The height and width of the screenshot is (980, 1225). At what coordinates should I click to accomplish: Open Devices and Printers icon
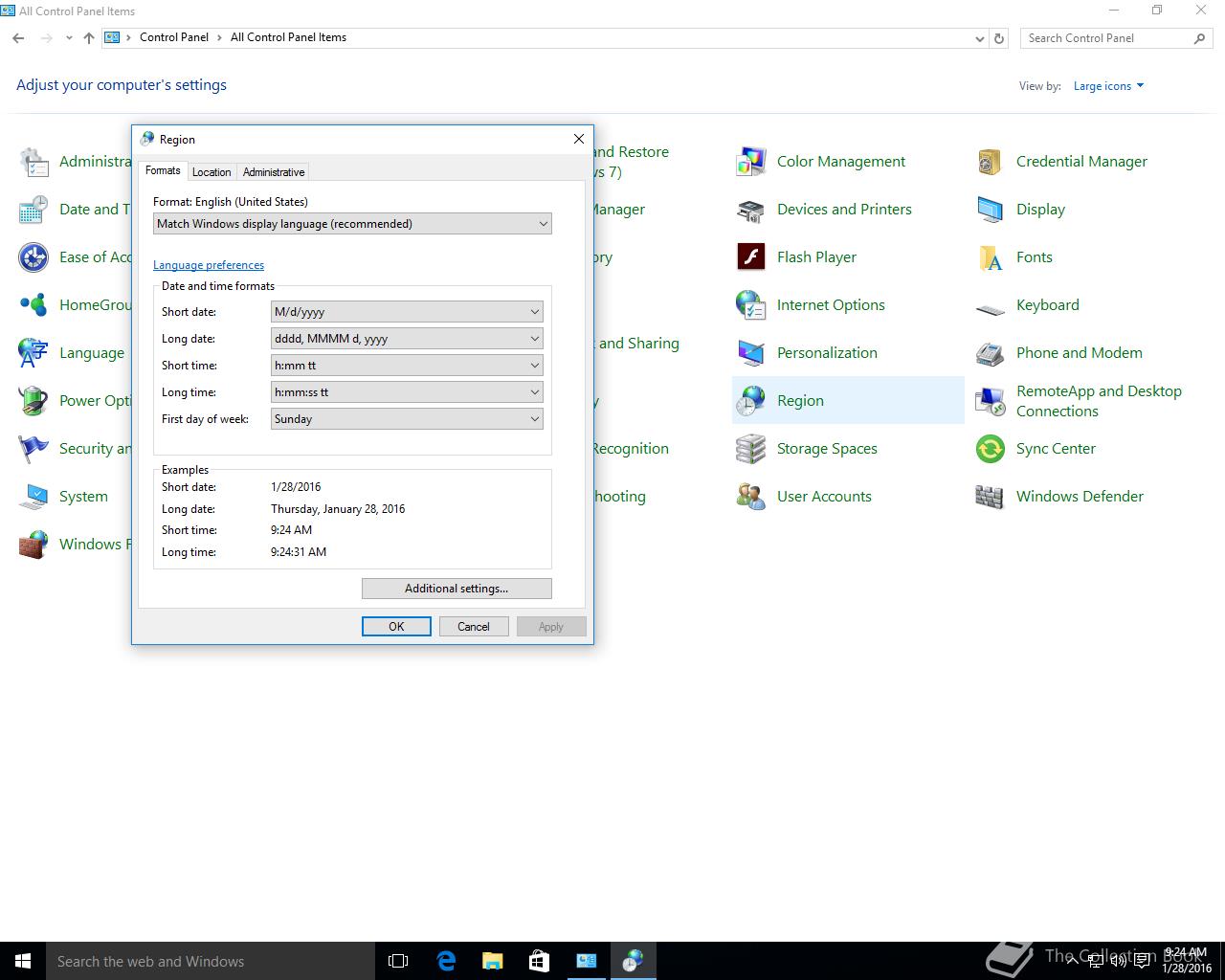pyautogui.click(x=750, y=210)
